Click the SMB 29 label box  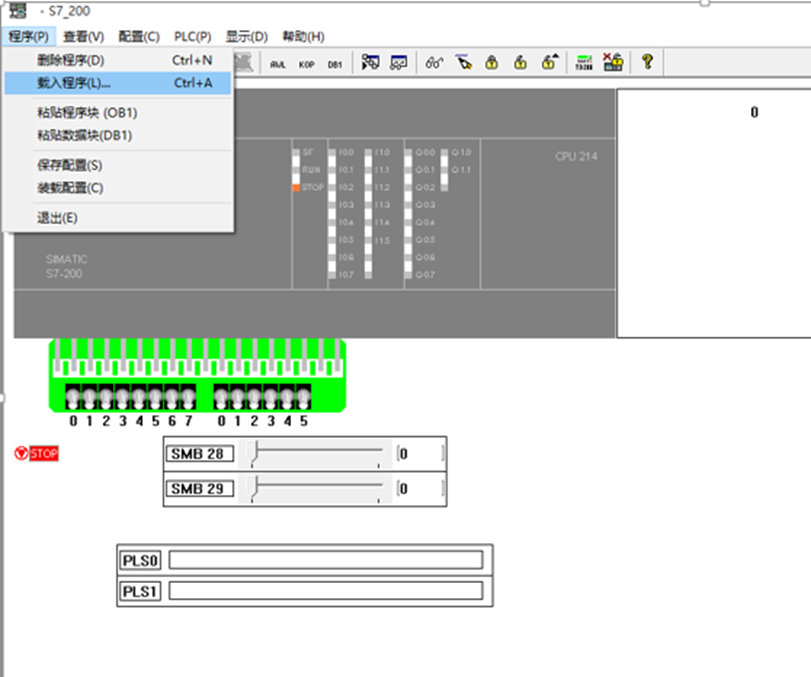click(x=200, y=489)
